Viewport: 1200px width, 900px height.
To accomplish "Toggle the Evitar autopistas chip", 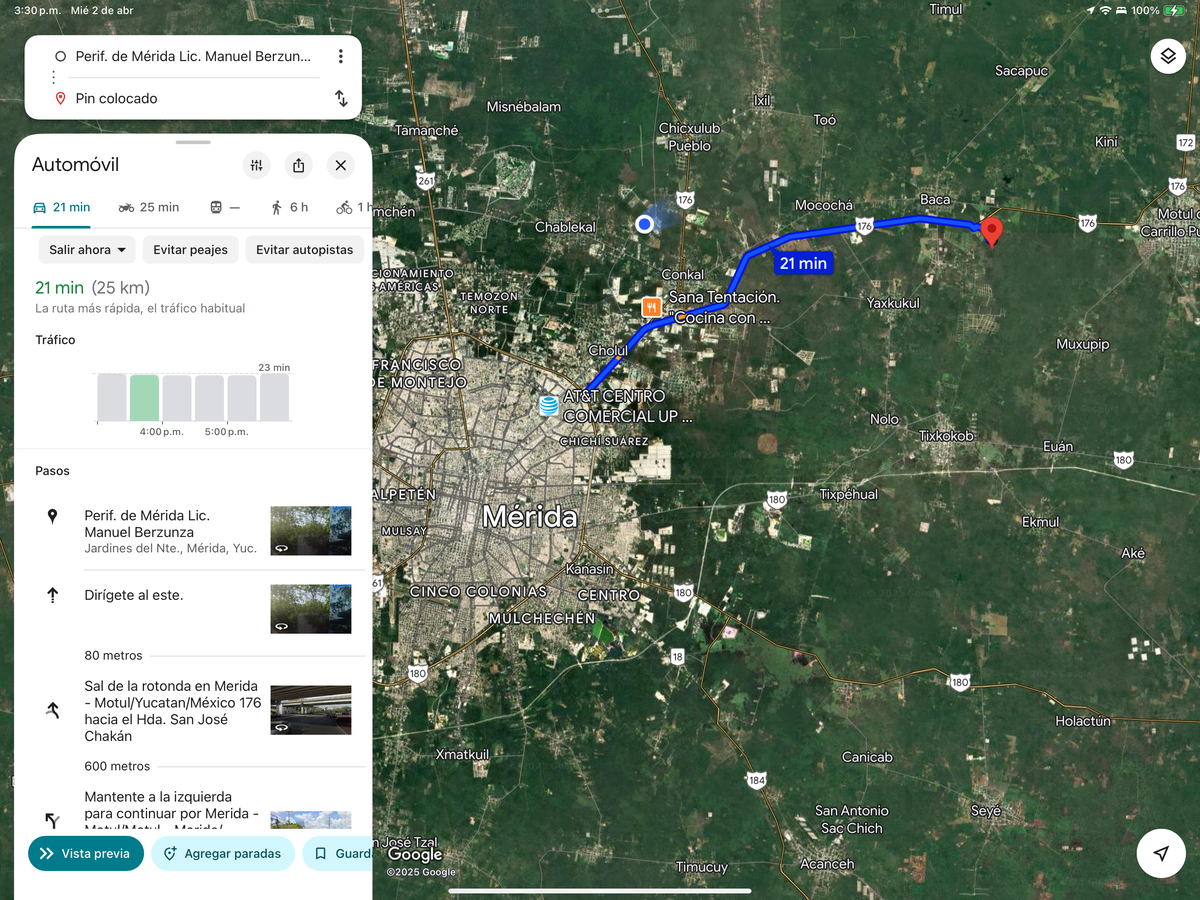I will pos(304,250).
